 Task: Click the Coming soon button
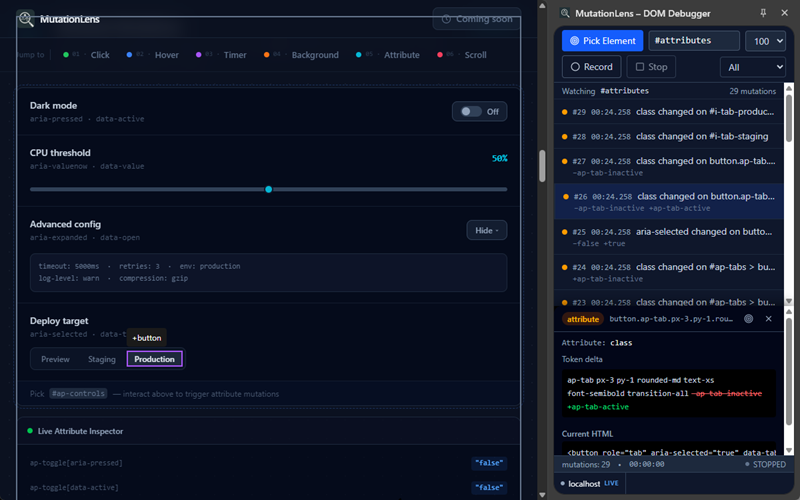pos(477,19)
